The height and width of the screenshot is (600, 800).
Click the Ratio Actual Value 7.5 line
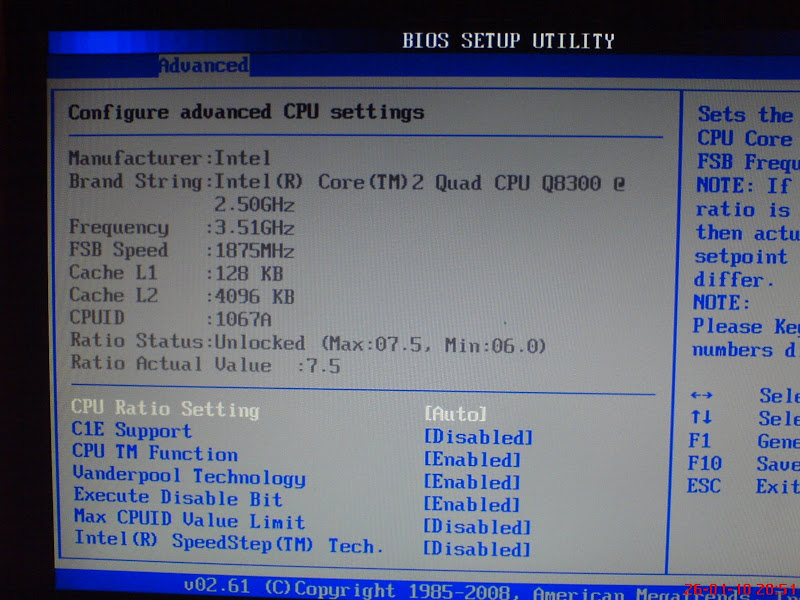(205, 364)
